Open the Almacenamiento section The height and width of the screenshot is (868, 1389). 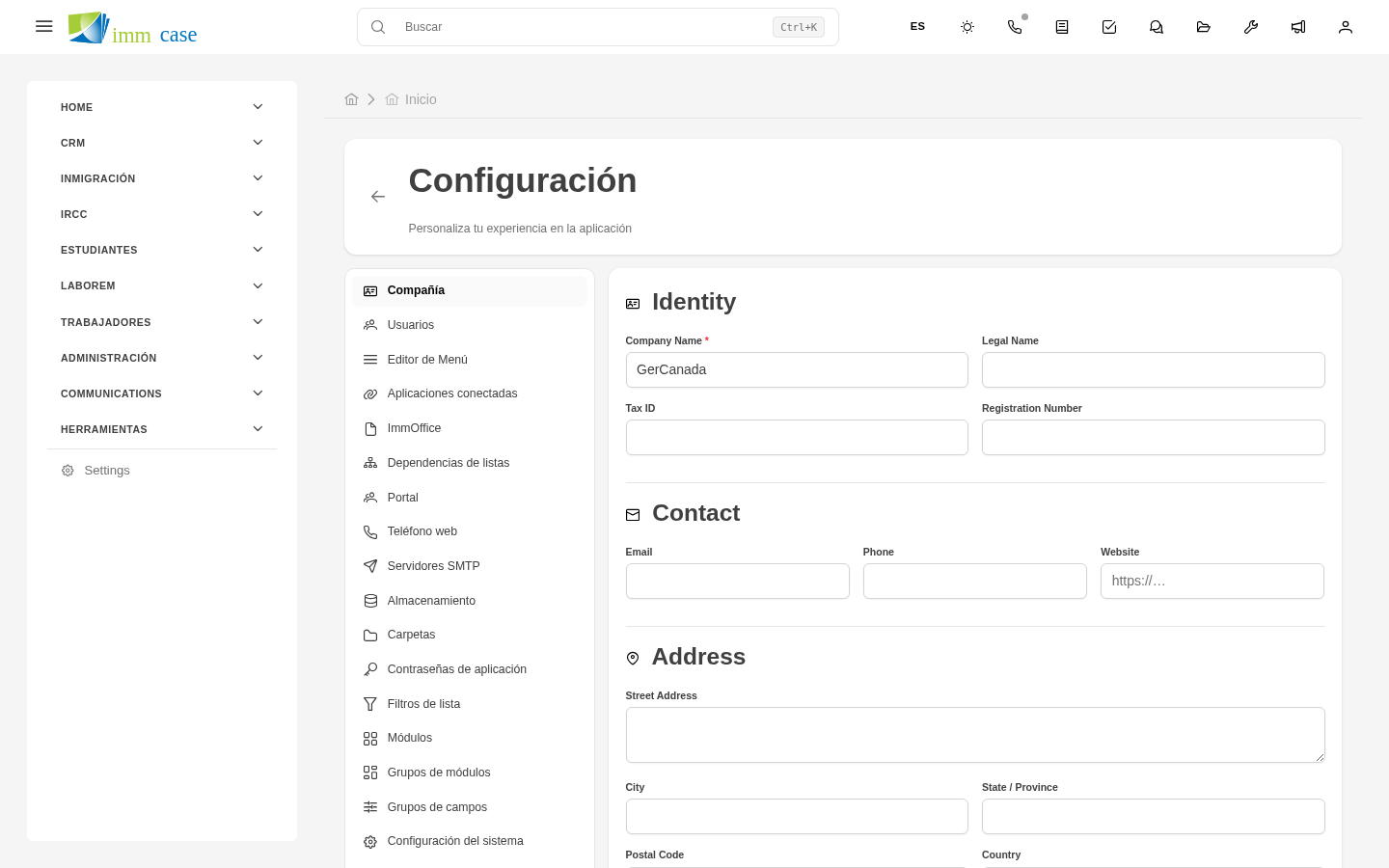(x=470, y=601)
